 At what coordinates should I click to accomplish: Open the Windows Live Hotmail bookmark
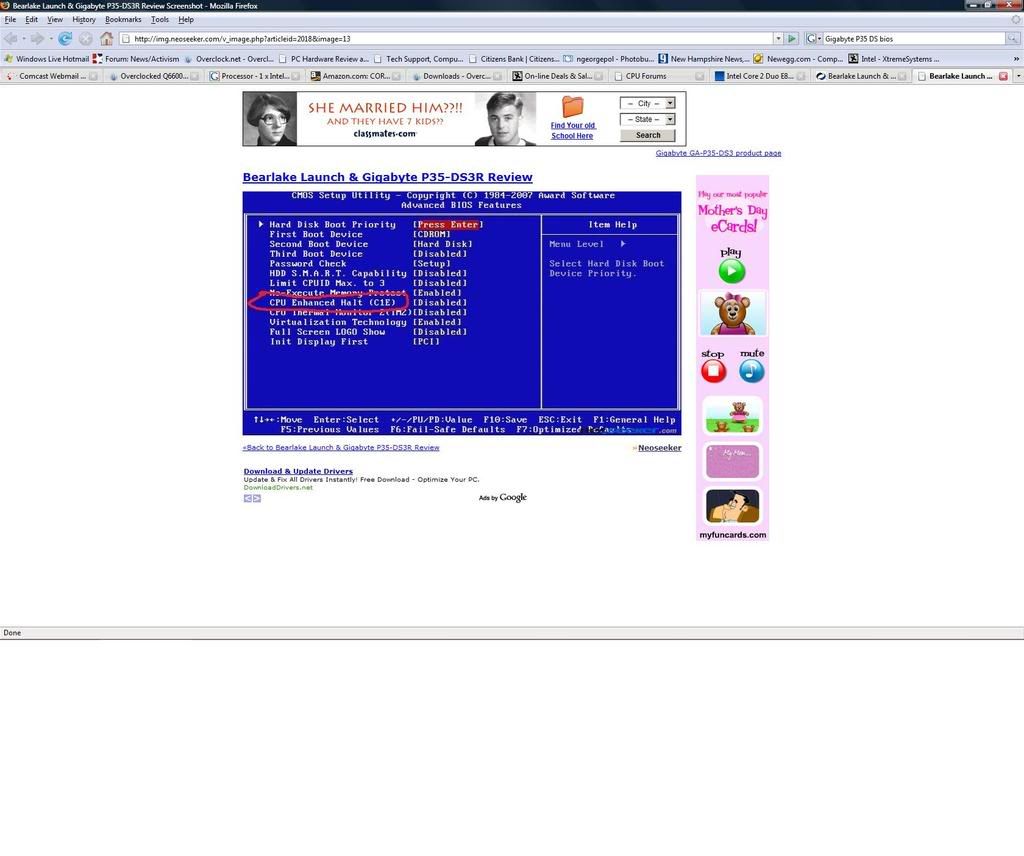pos(46,59)
